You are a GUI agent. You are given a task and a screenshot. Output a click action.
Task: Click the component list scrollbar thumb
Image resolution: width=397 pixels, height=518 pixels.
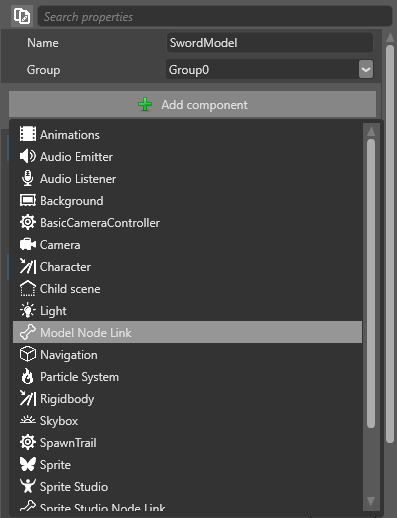[x=371, y=283]
